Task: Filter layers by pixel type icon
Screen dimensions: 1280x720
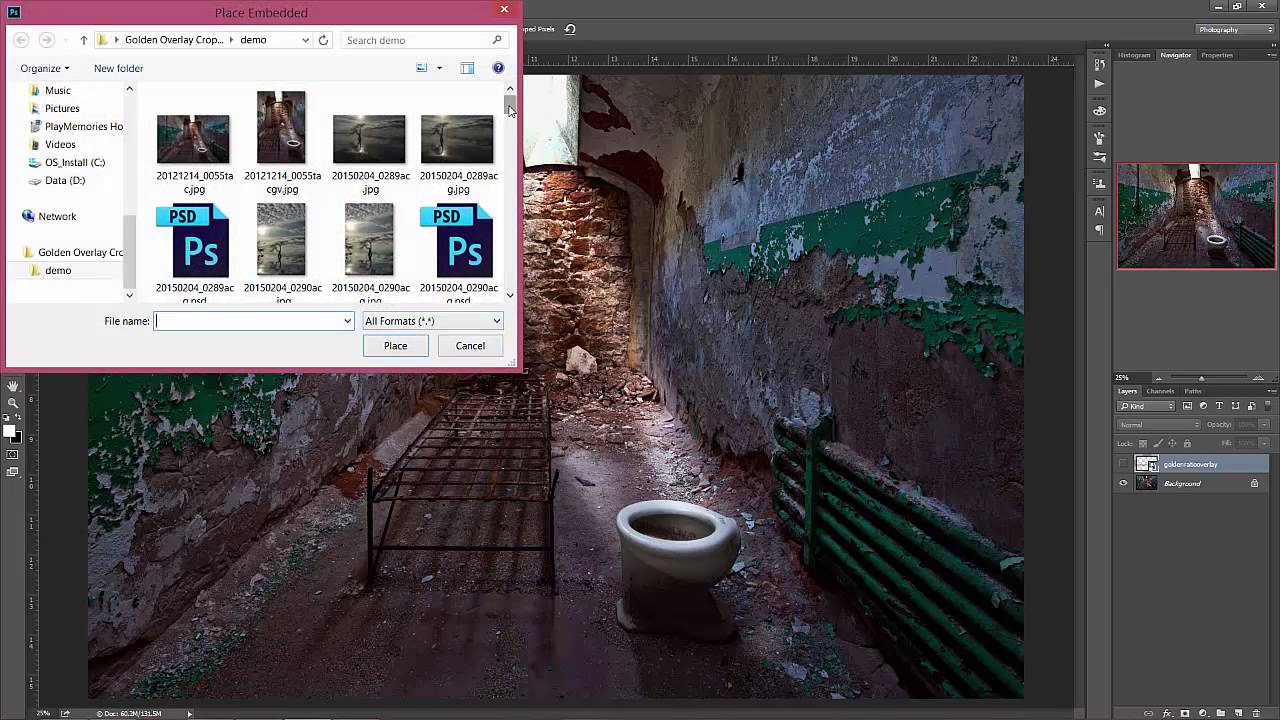Action: point(1187,406)
